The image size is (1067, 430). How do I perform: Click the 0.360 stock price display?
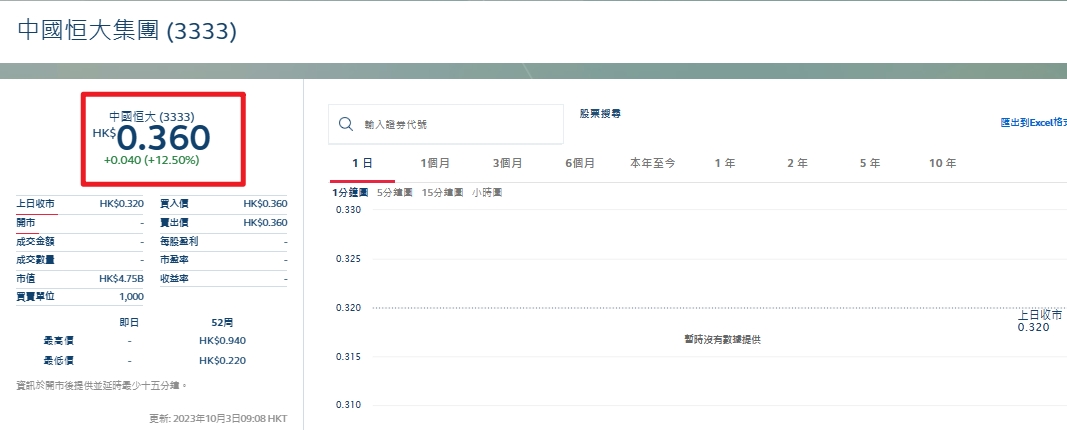pos(163,138)
